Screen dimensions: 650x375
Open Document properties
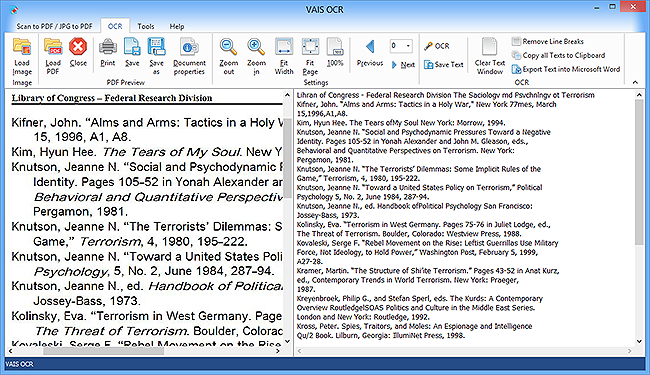pos(189,56)
